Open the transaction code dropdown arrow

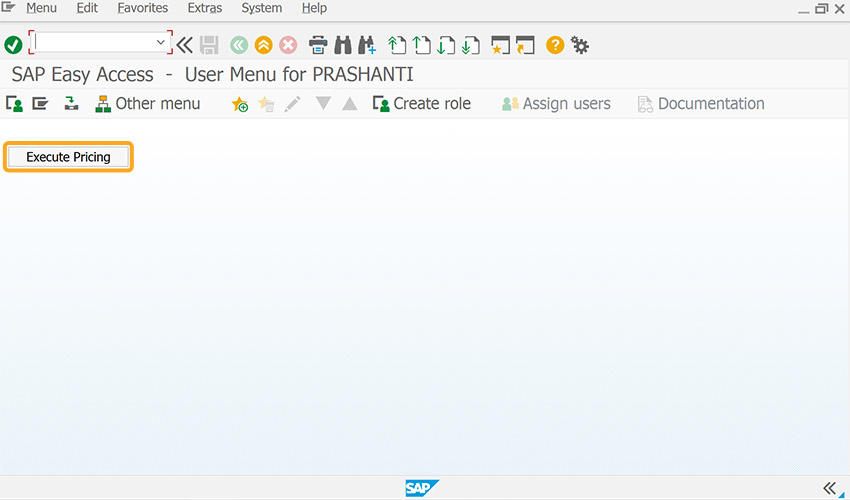click(x=160, y=42)
